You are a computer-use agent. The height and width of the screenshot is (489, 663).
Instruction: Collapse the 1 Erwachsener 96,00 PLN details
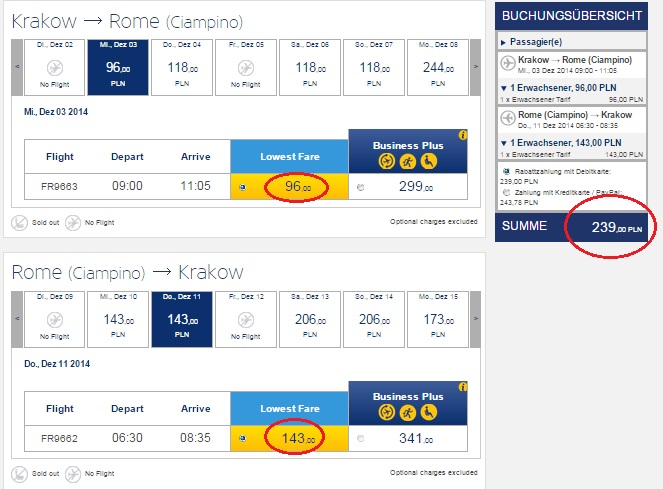(503, 89)
